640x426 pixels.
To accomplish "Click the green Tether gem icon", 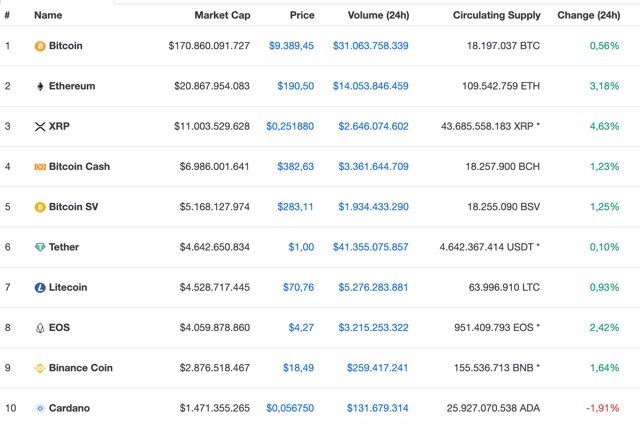I will [x=40, y=247].
